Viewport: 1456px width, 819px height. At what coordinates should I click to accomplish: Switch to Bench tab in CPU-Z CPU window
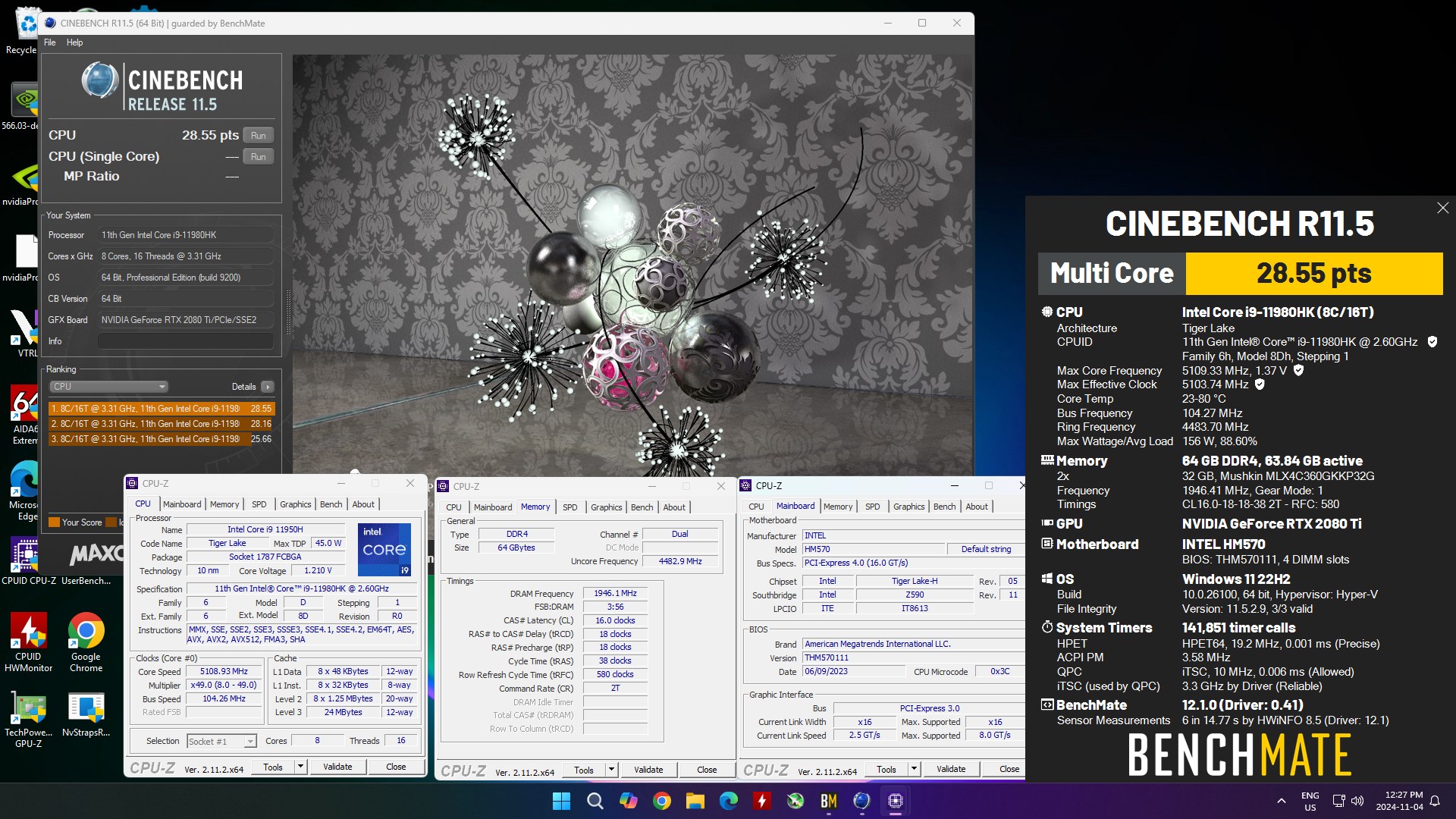click(x=331, y=504)
